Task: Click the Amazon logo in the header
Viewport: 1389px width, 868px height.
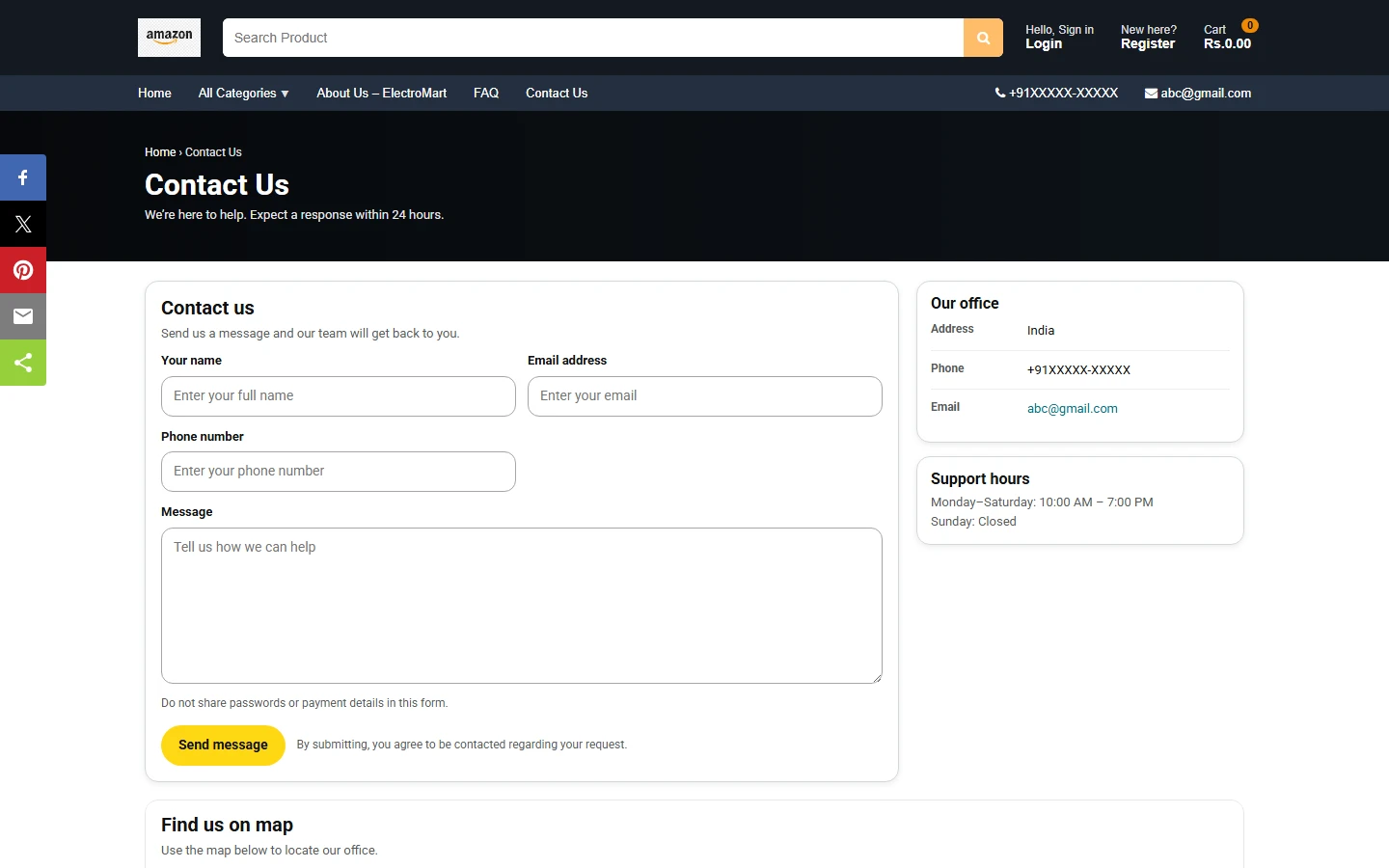Action: tap(169, 38)
